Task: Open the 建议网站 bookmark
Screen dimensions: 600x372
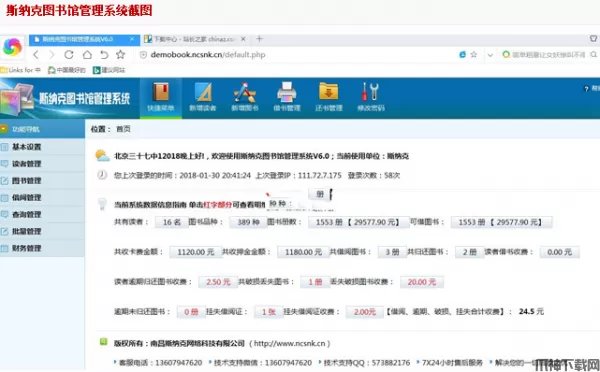Action: click(x=109, y=70)
